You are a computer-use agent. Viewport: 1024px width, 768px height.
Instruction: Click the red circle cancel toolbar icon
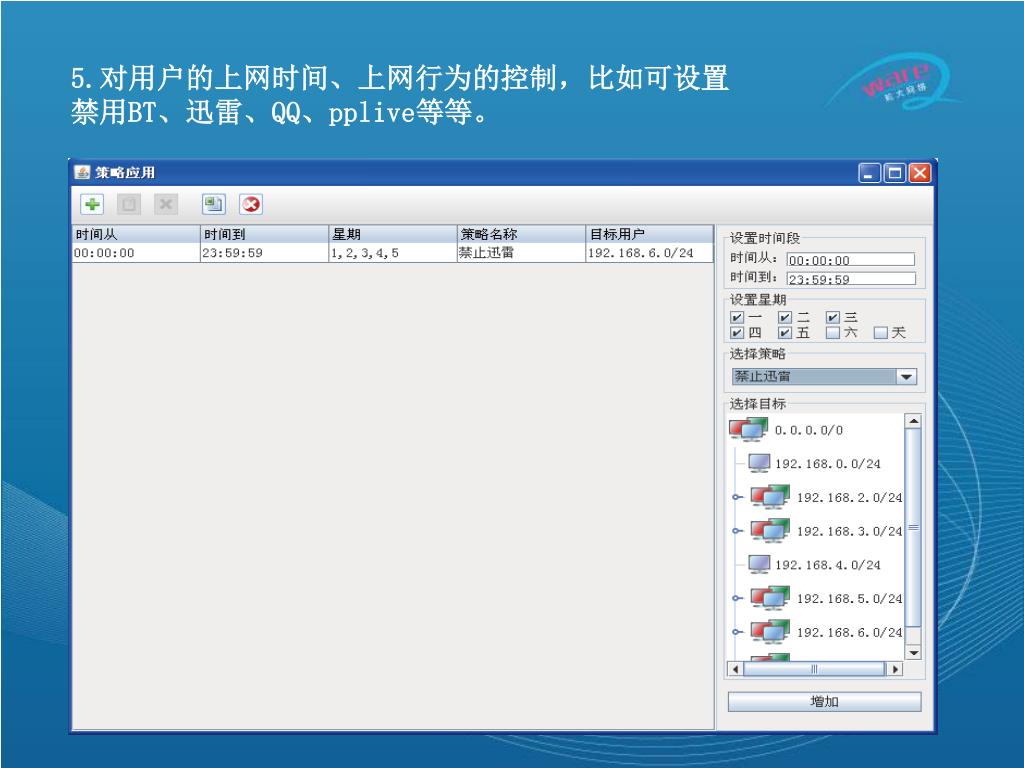[251, 204]
